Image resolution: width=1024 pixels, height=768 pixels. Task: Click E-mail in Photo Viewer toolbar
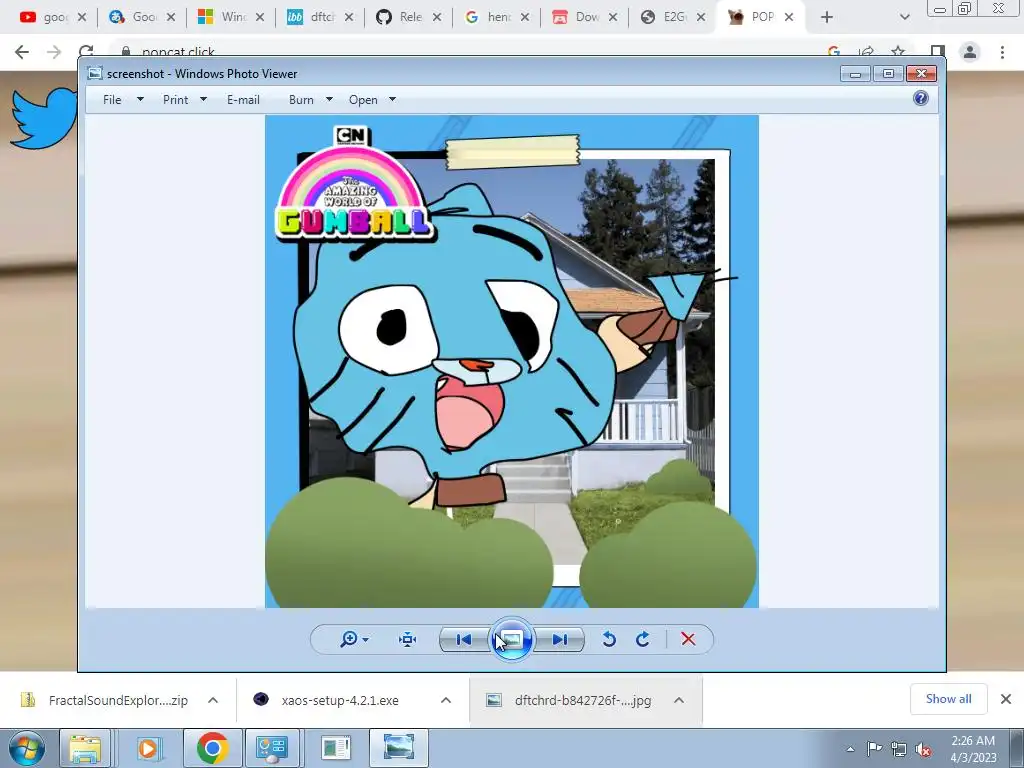tap(244, 99)
